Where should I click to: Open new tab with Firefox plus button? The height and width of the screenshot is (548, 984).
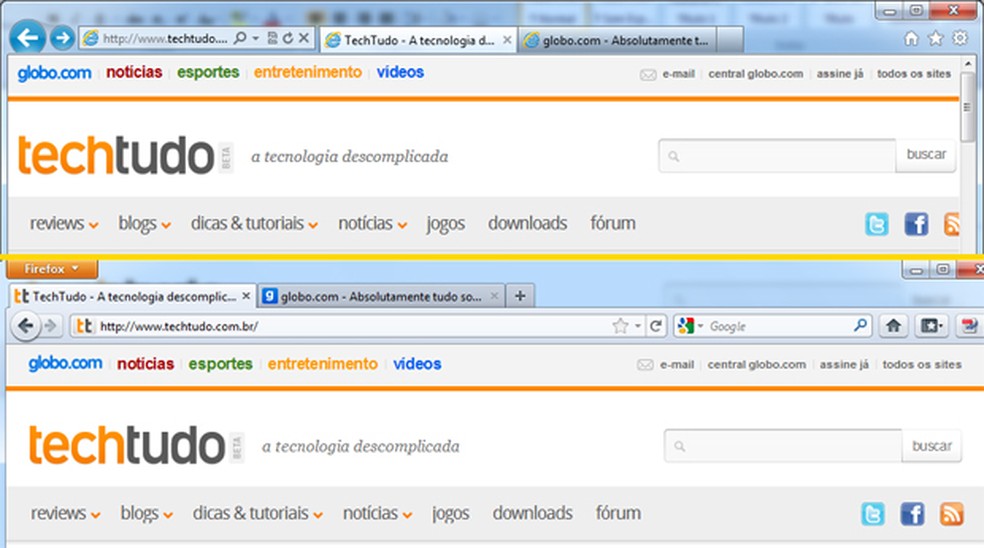(520, 296)
